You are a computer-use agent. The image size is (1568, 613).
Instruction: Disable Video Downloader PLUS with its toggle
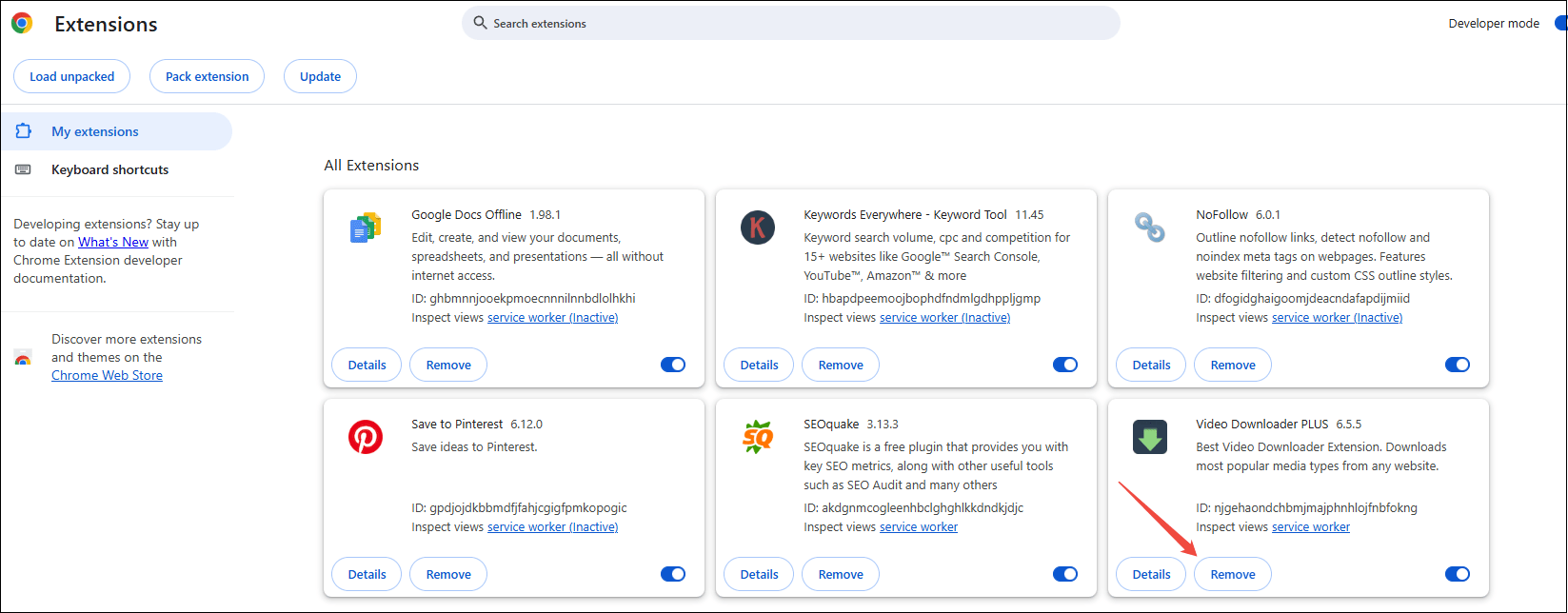coord(1458,574)
